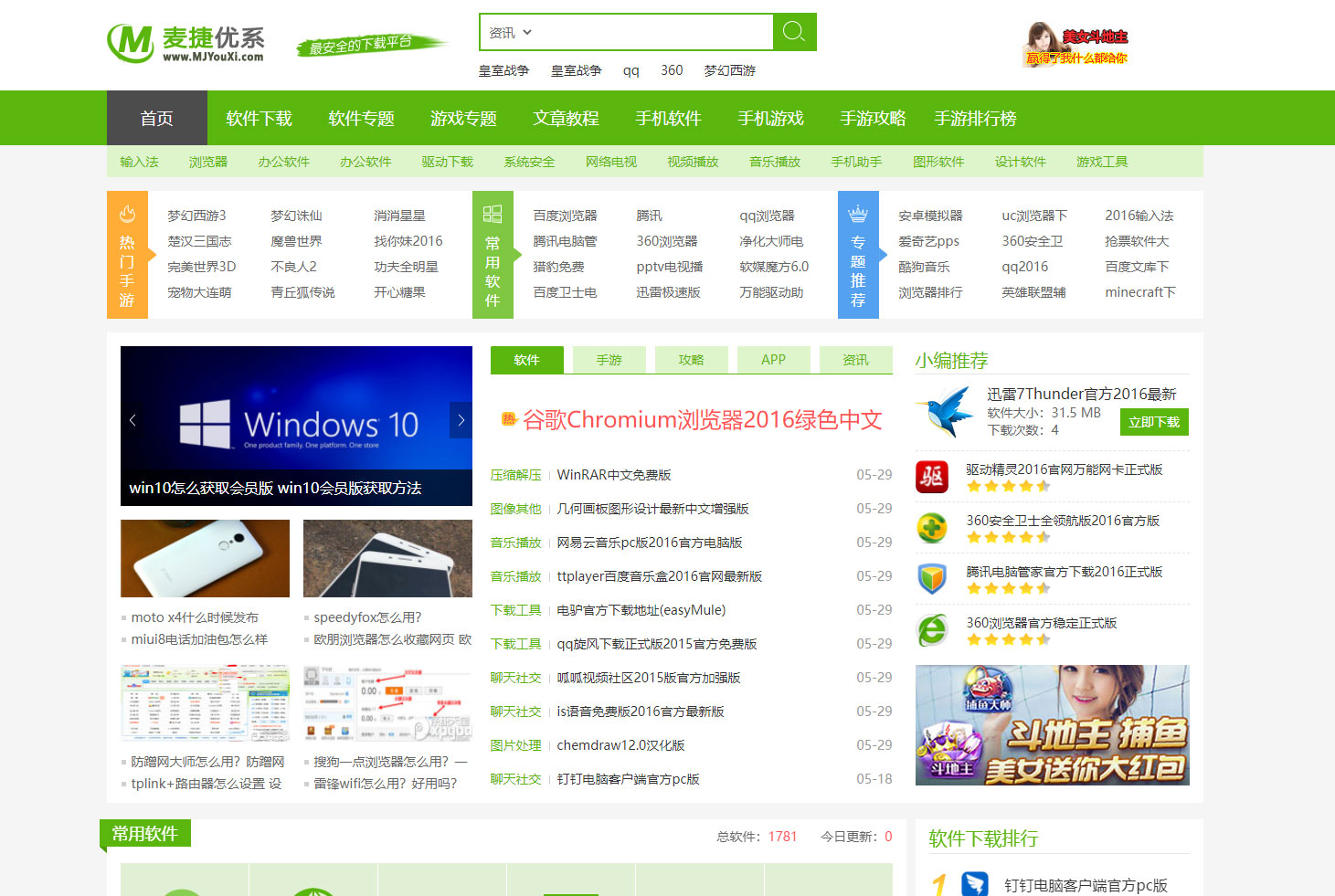
Task: Go to previous slide in Windows 10 carousel
Action: 132,420
